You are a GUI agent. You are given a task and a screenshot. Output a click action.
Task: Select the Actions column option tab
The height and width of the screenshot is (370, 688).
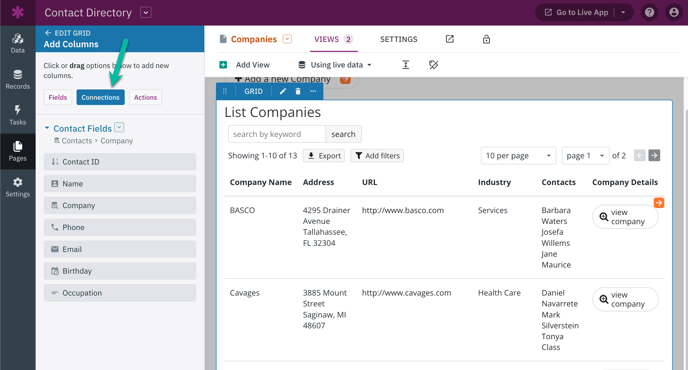coord(145,97)
